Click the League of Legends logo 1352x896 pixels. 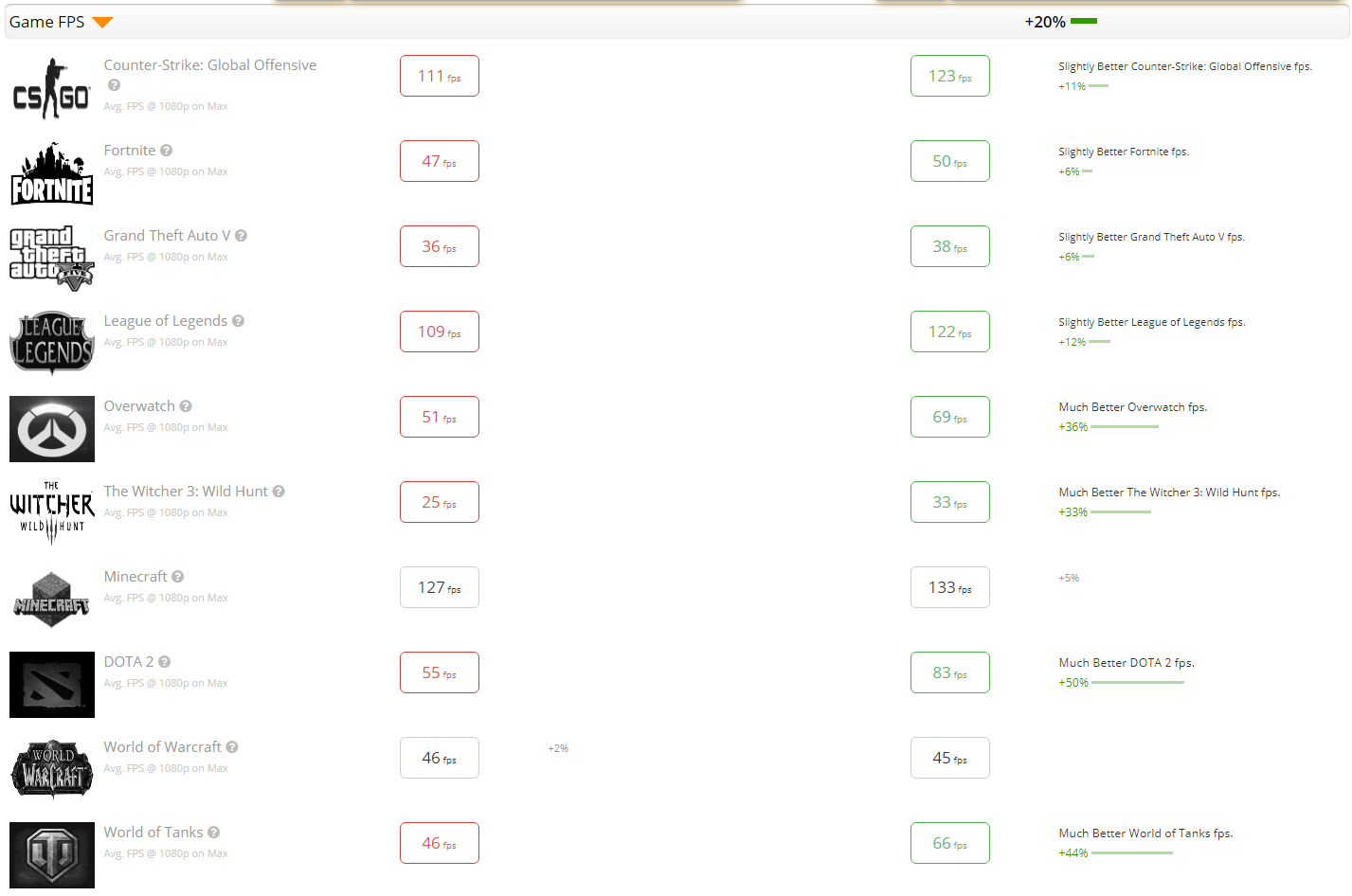pos(52,344)
